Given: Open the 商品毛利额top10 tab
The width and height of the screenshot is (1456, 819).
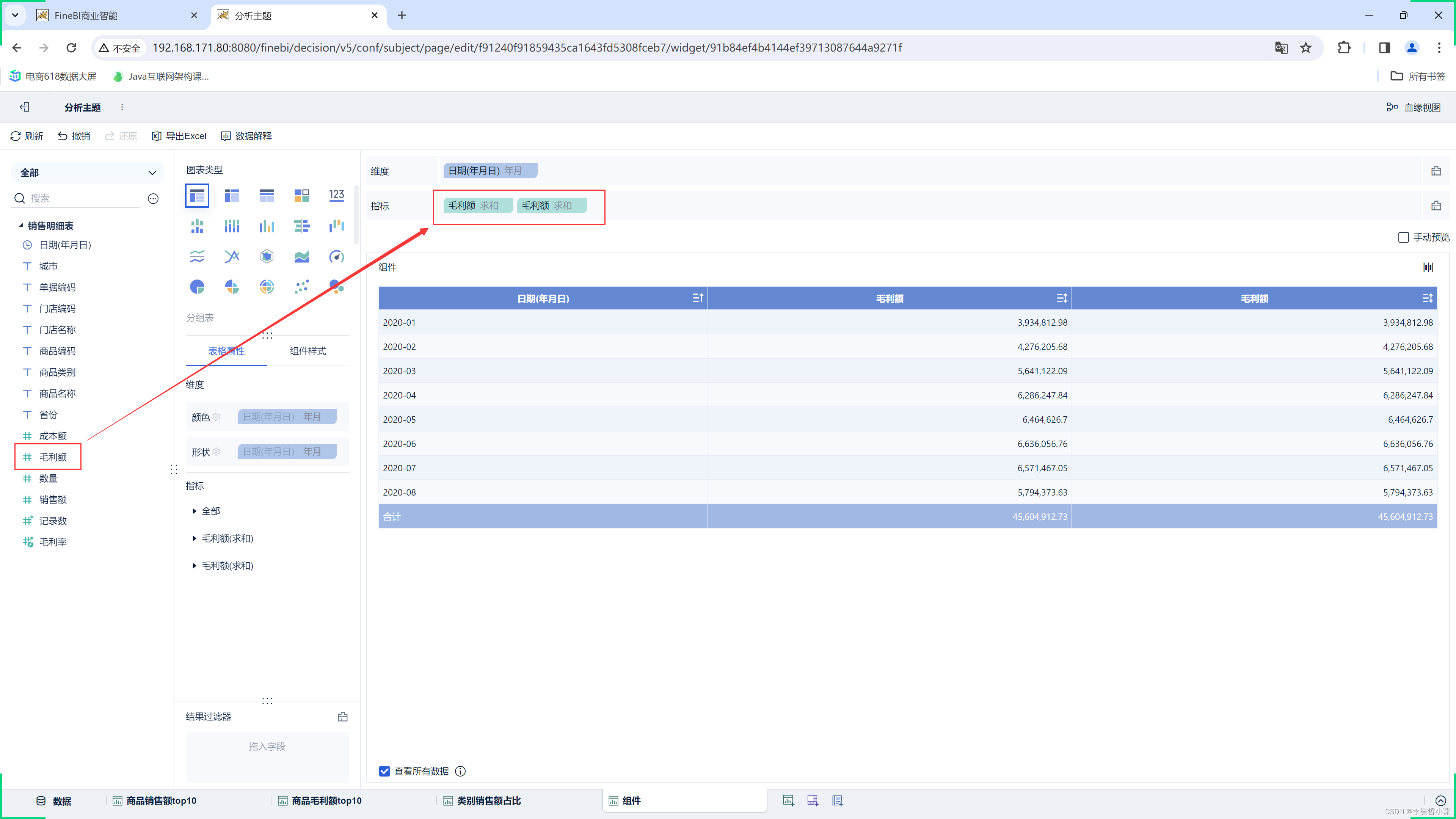Looking at the screenshot, I should [x=320, y=801].
